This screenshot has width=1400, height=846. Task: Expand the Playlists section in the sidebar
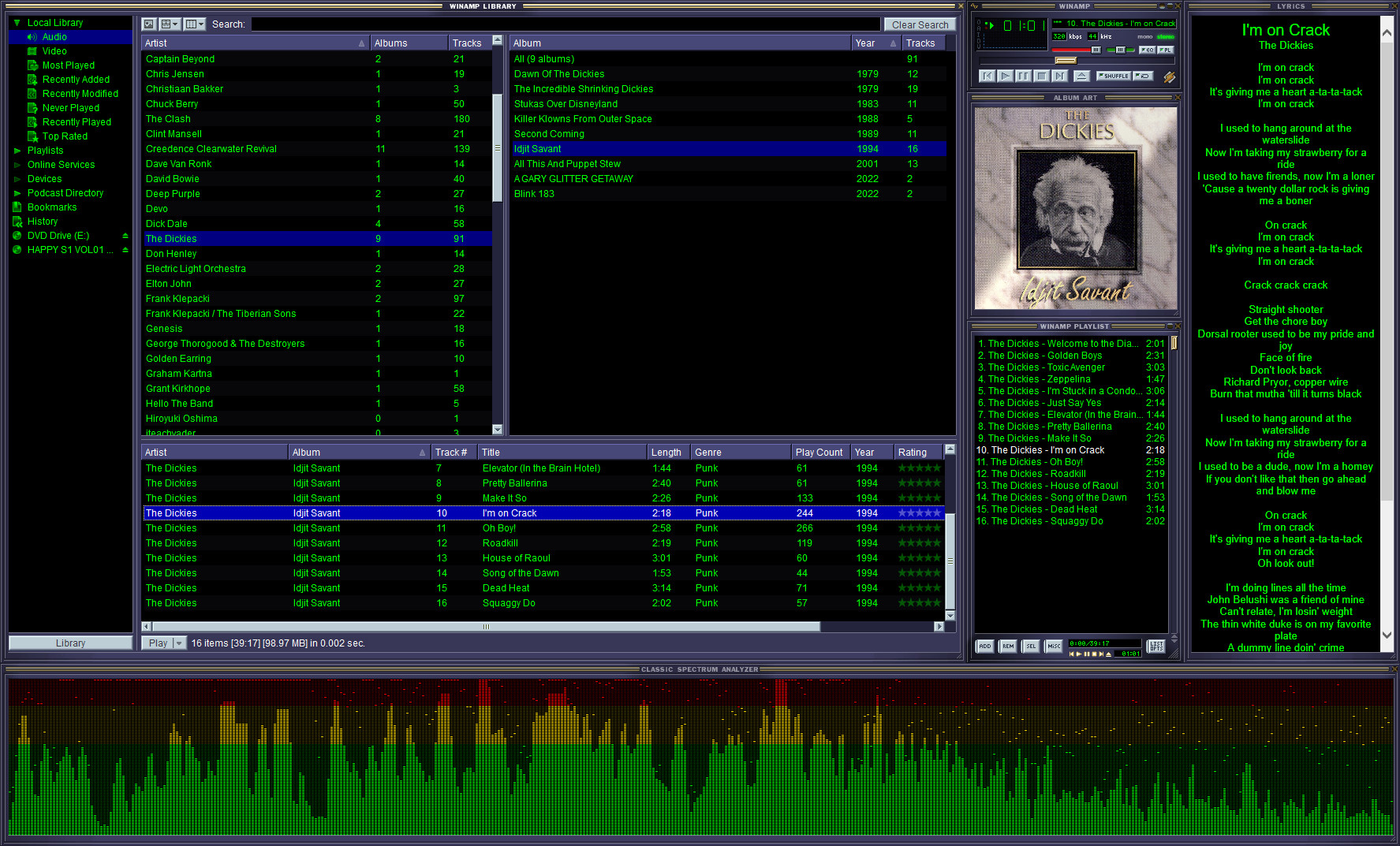18,150
